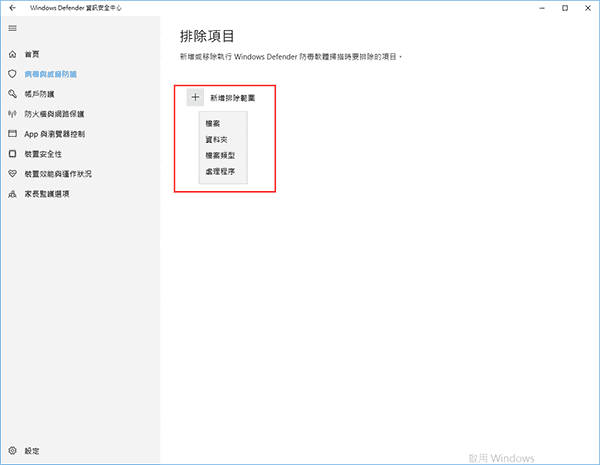Open 家長監護選項 section

click(47, 194)
